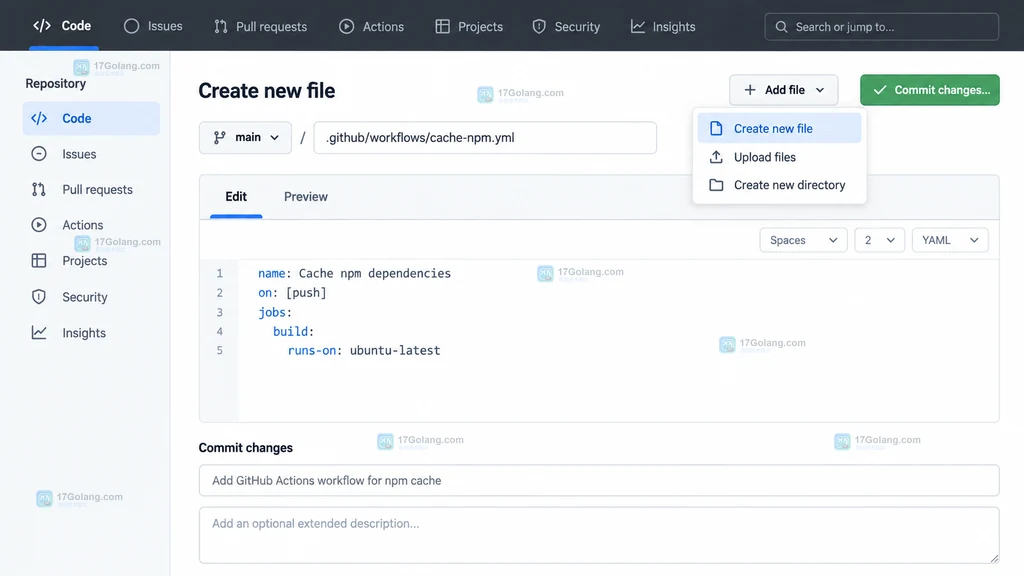
Task: Click the top bar Security shield icon
Action: [x=539, y=26]
